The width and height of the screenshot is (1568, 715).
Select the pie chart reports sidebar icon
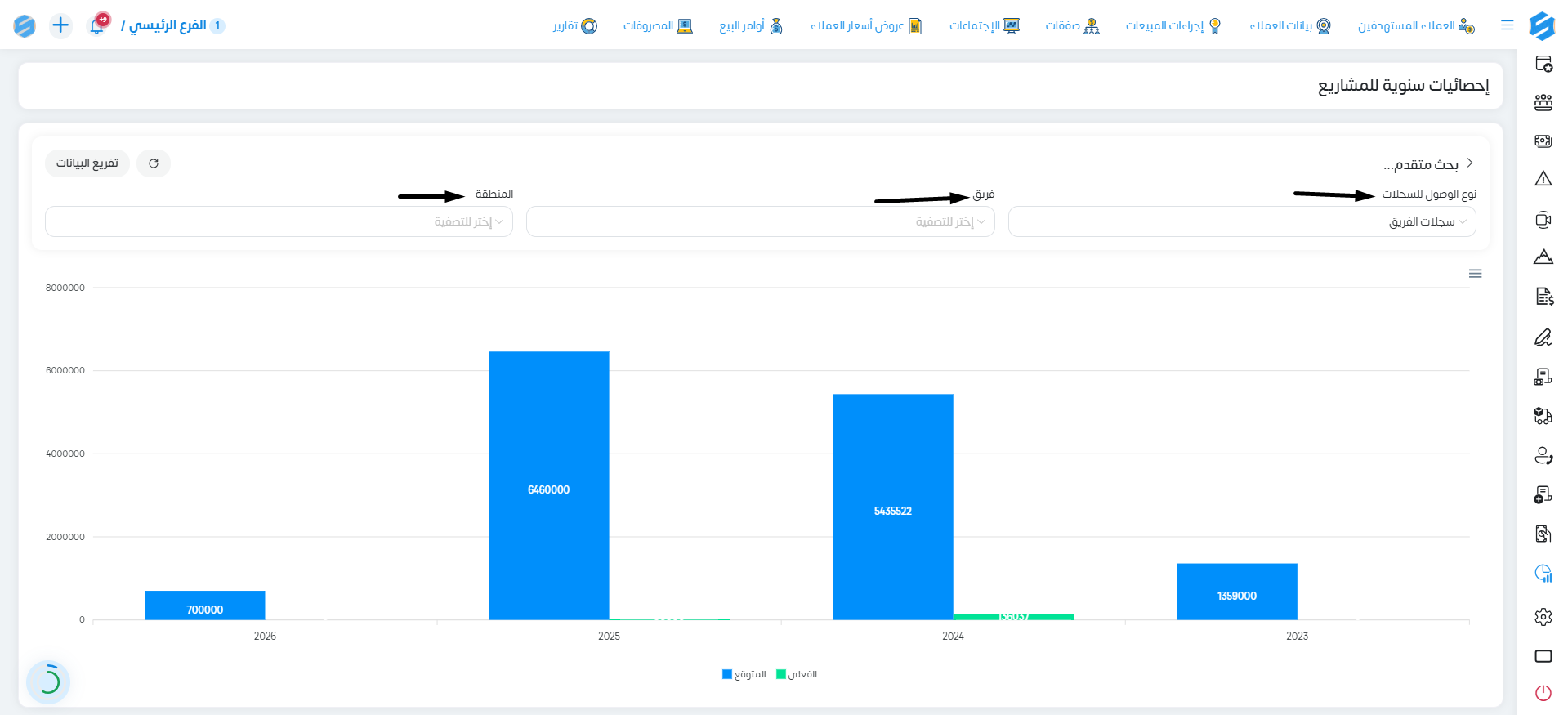pos(1543,574)
